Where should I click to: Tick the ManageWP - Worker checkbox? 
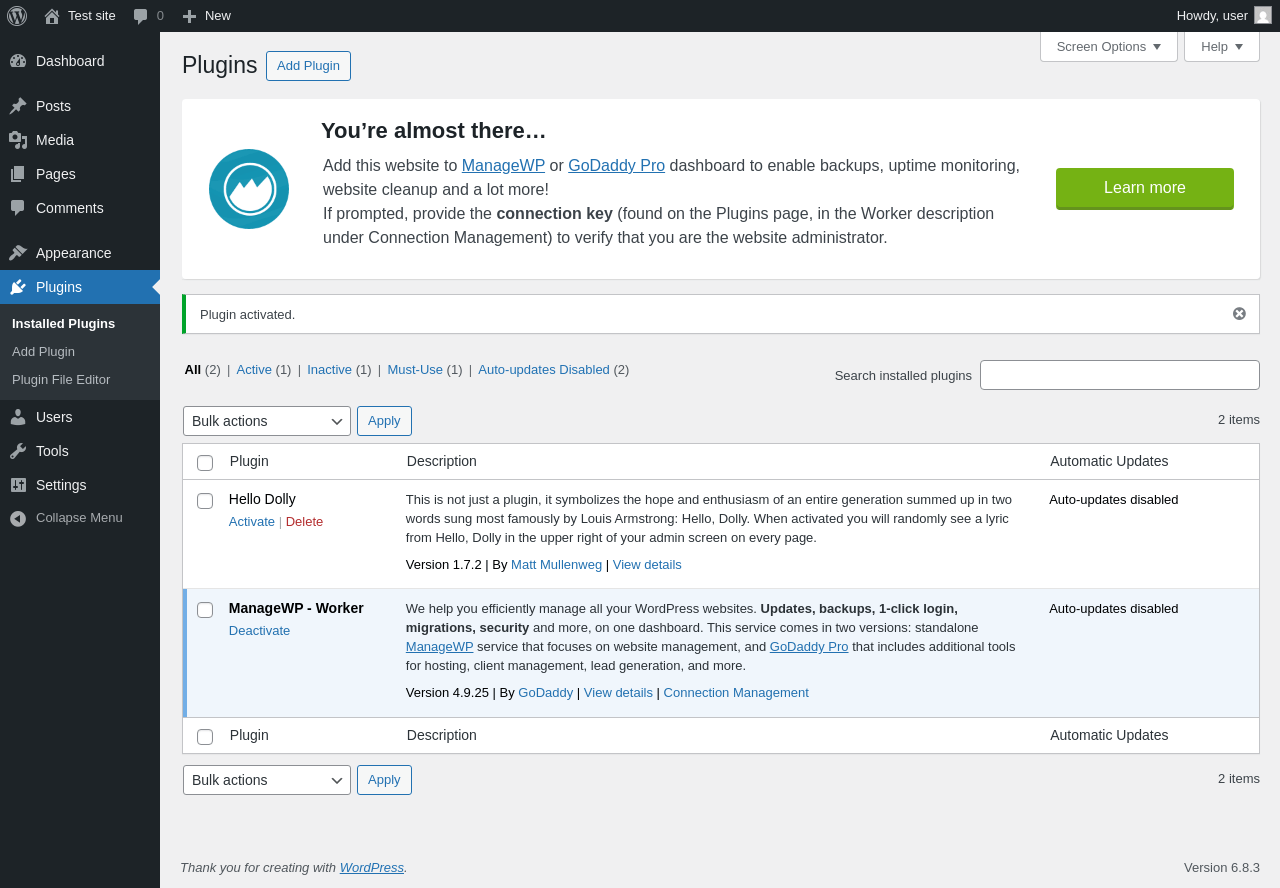pyautogui.click(x=205, y=610)
